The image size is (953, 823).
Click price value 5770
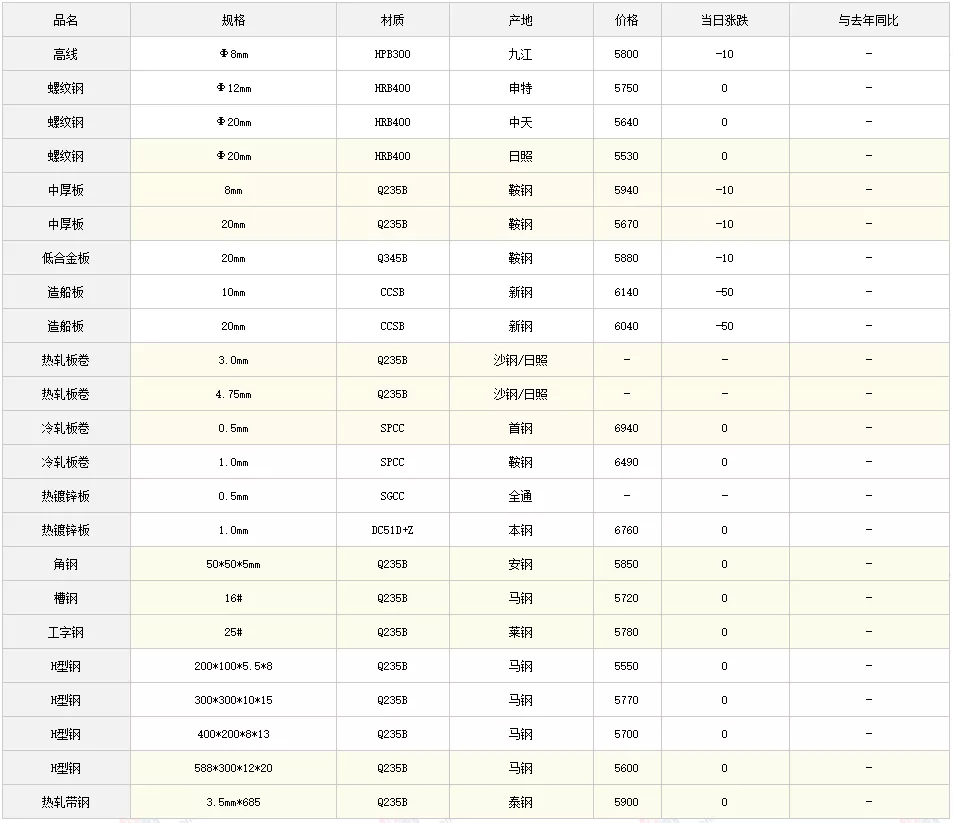tap(627, 701)
